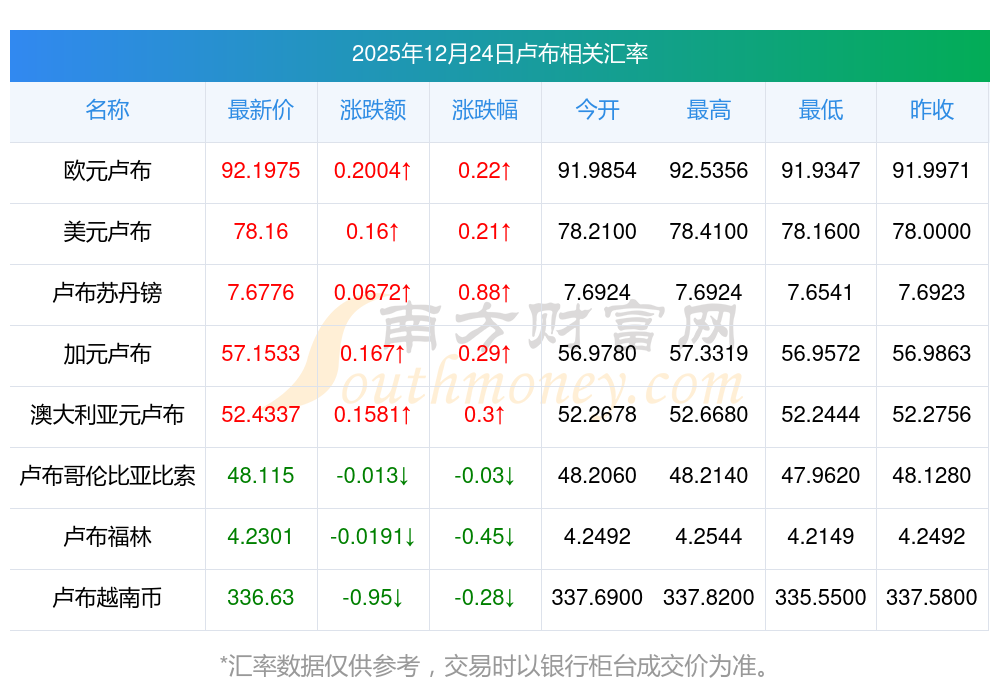This screenshot has height=697, width=1000.
Task: Click the high value 92.5356
Action: tap(709, 170)
